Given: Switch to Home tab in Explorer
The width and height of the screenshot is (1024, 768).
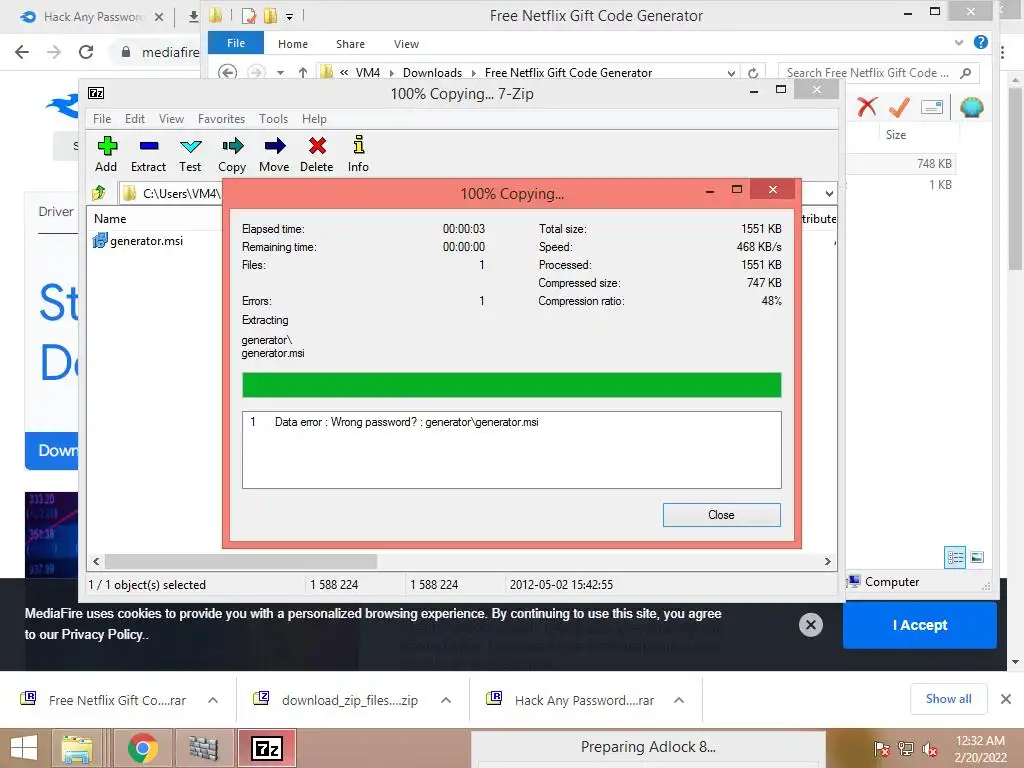Looking at the screenshot, I should 293,44.
